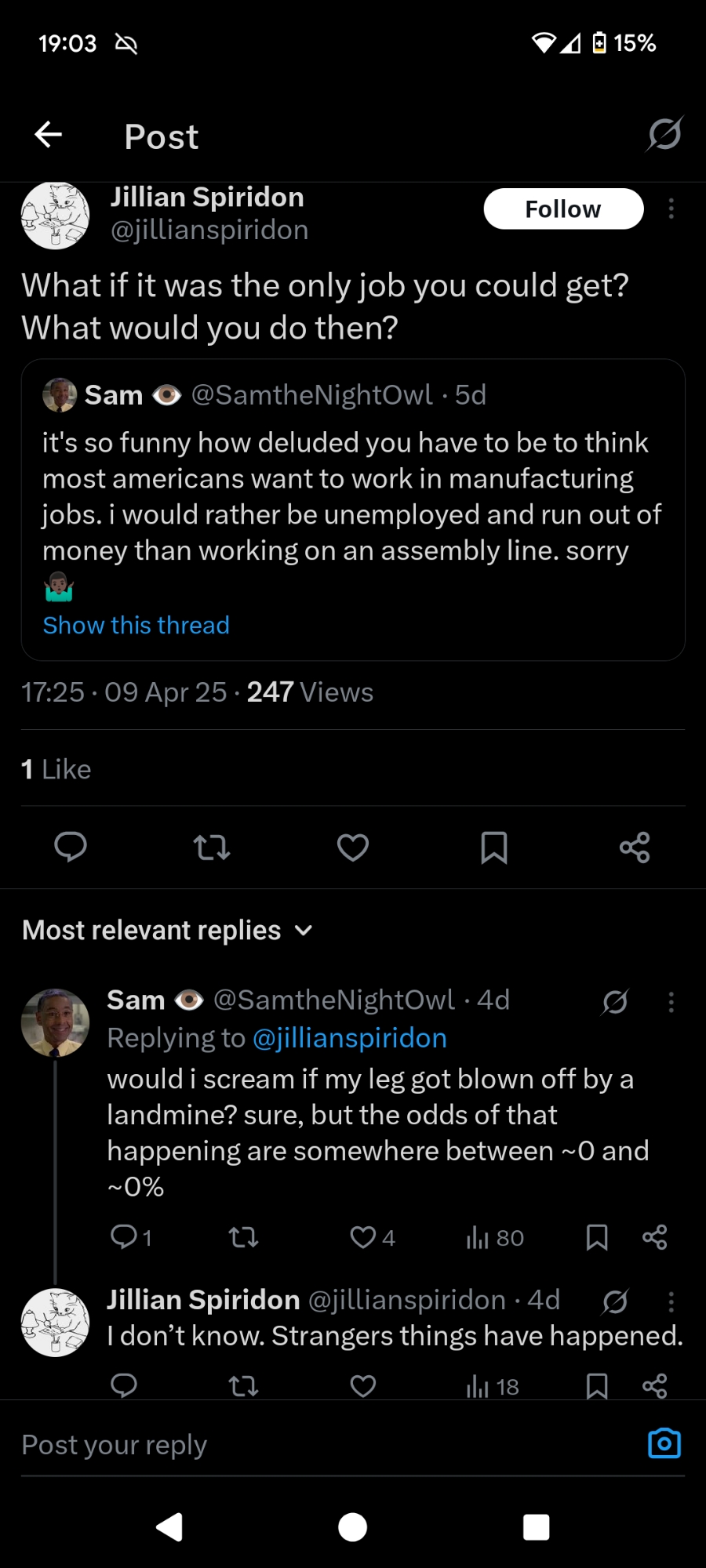
Task: Share the main post
Action: pyautogui.click(x=635, y=847)
